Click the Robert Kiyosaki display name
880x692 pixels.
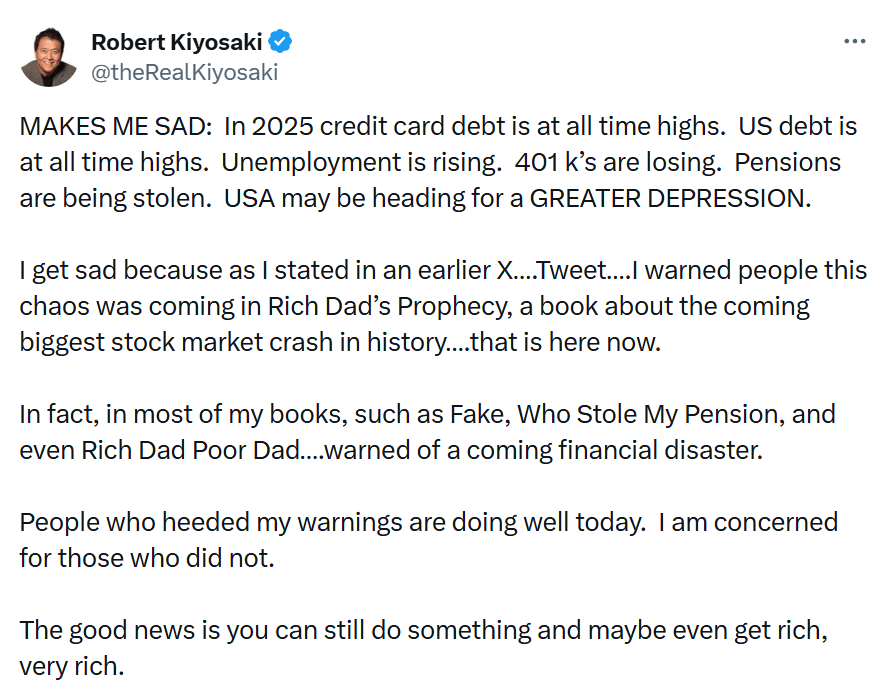click(176, 42)
